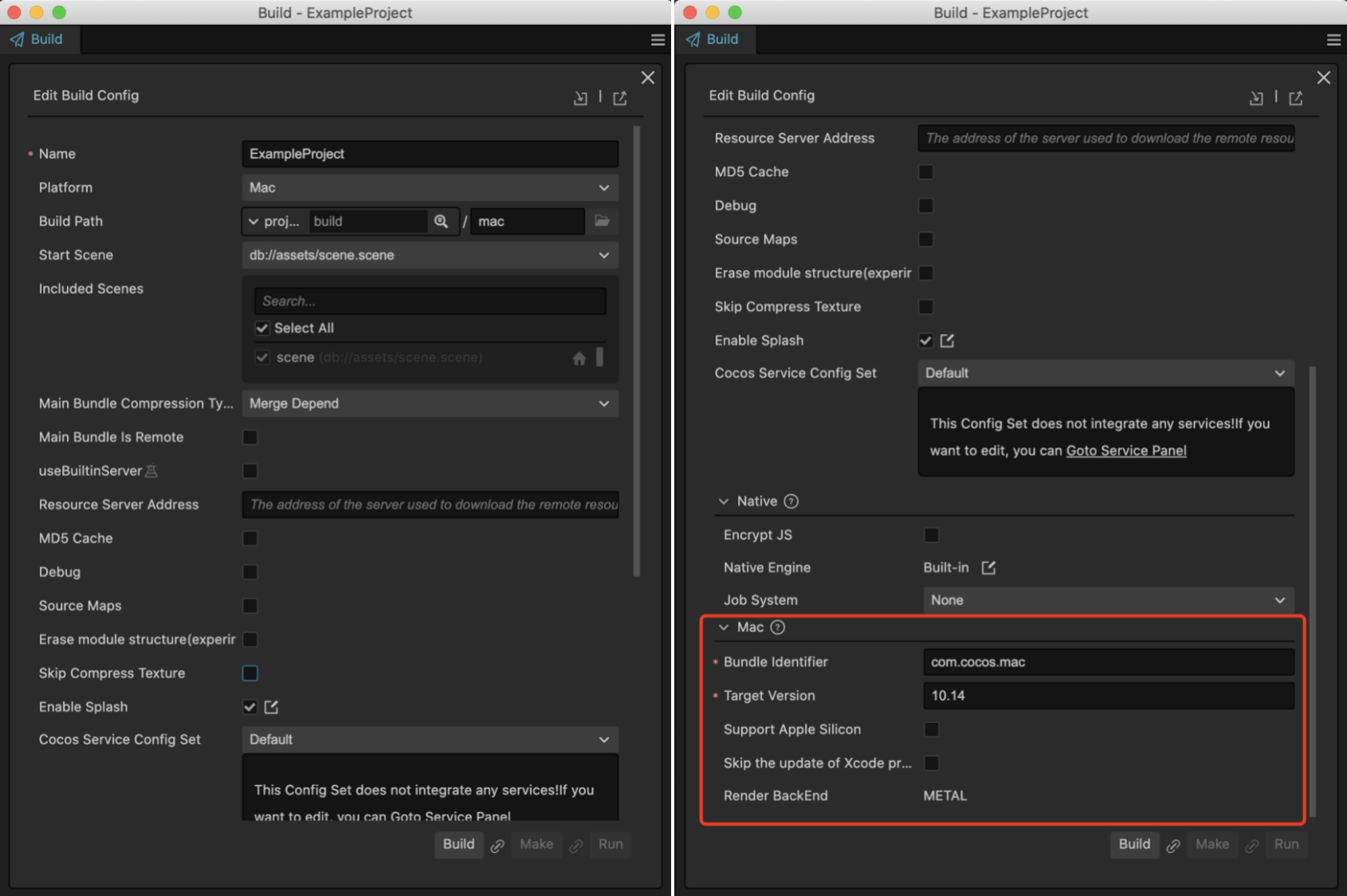Screen dimensions: 1347x896
Task: Edit splash settings icon in left window
Action: (x=271, y=707)
